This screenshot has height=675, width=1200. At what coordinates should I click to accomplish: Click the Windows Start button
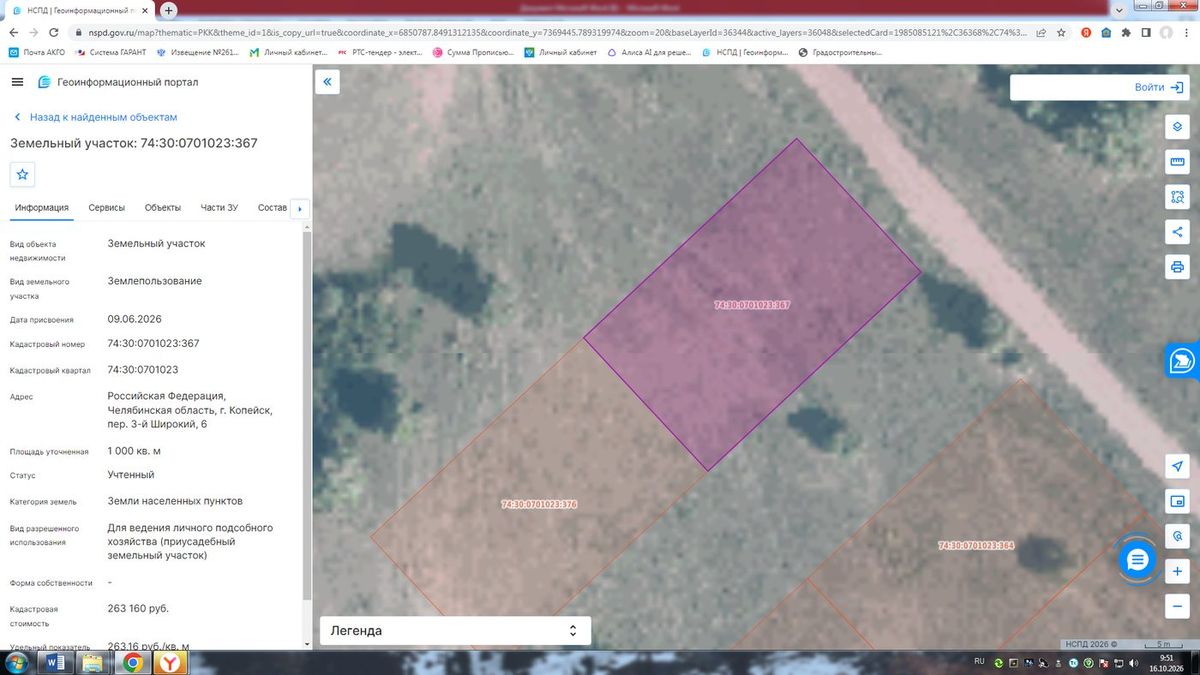coord(16,662)
